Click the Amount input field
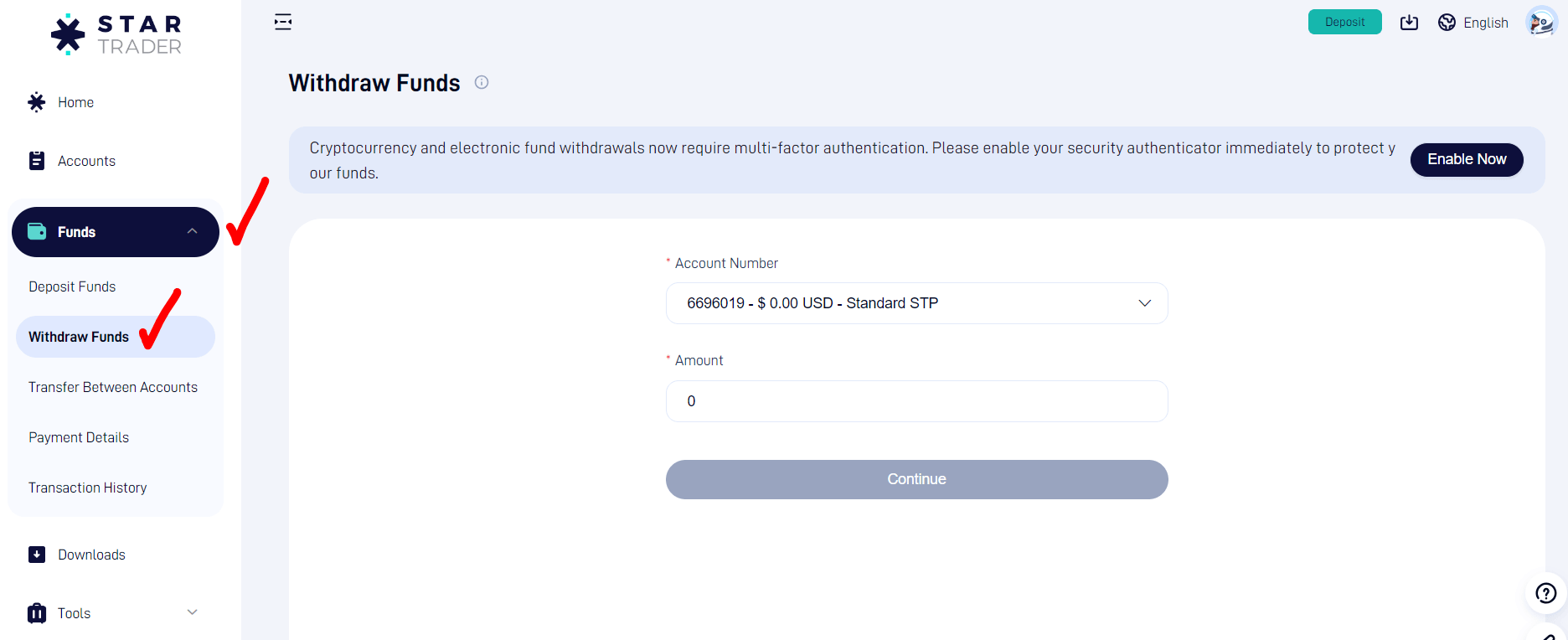 point(916,401)
